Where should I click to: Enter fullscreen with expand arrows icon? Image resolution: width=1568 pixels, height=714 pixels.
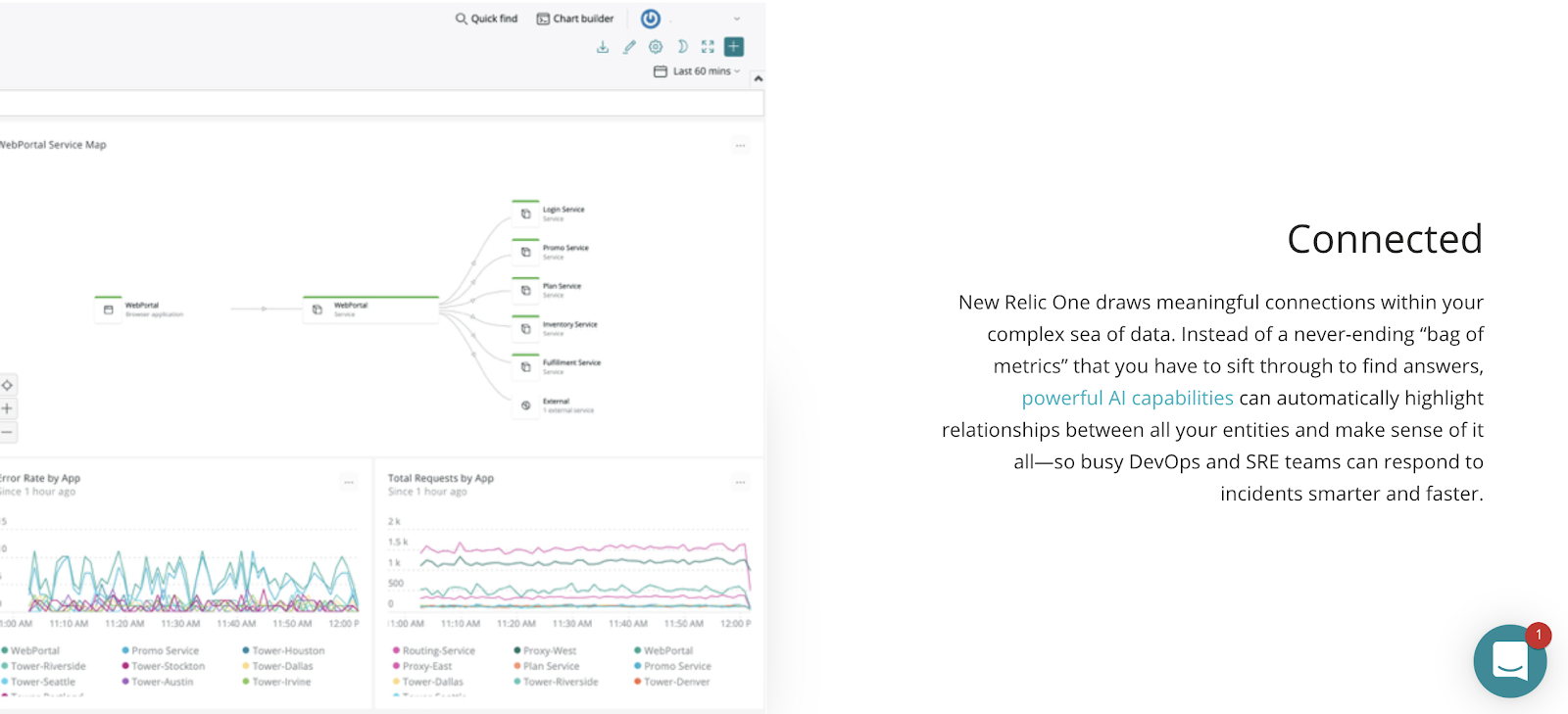click(x=708, y=47)
